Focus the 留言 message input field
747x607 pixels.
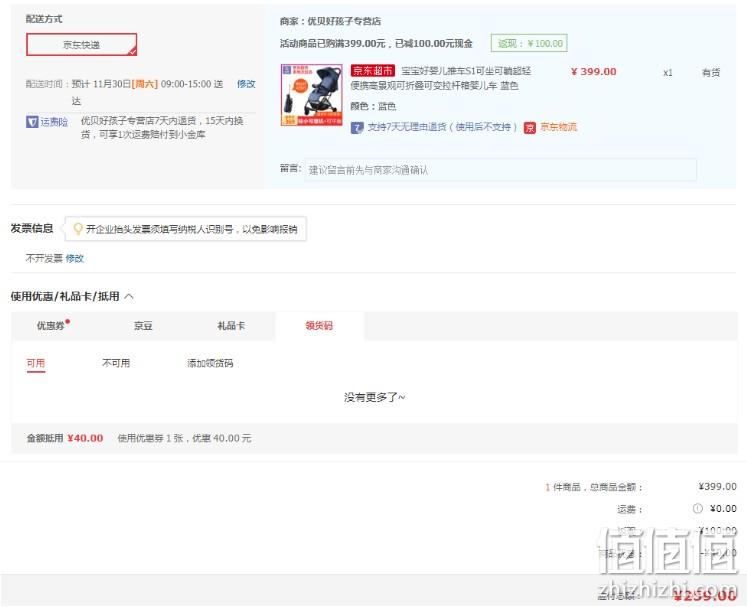click(x=501, y=170)
